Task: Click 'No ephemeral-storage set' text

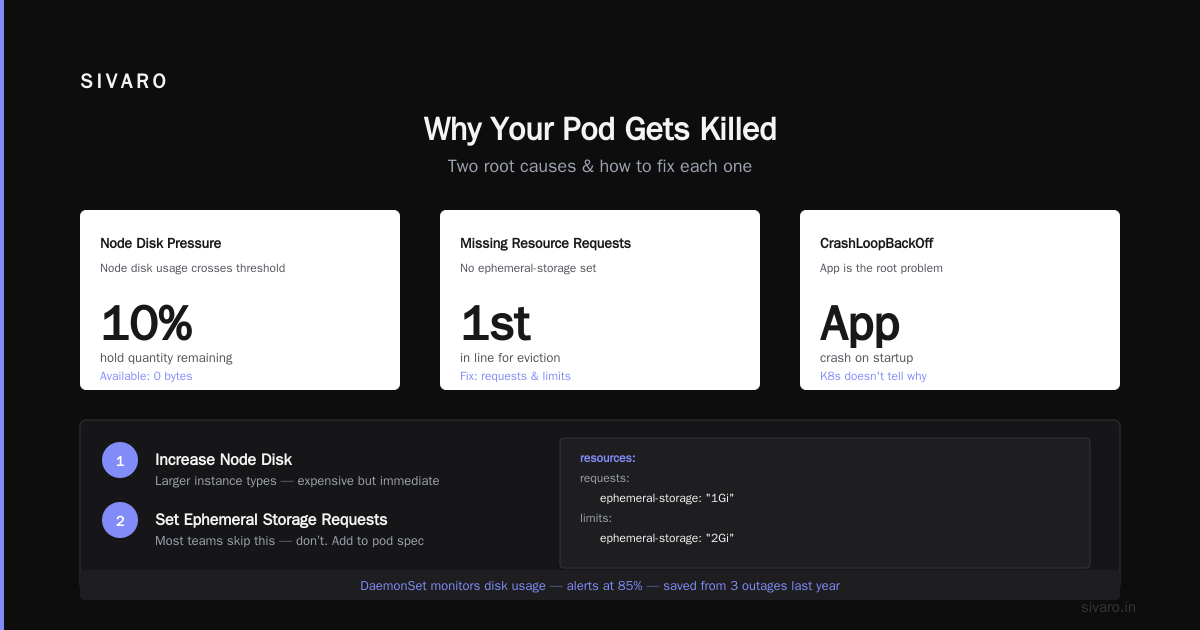Action: 528,268
